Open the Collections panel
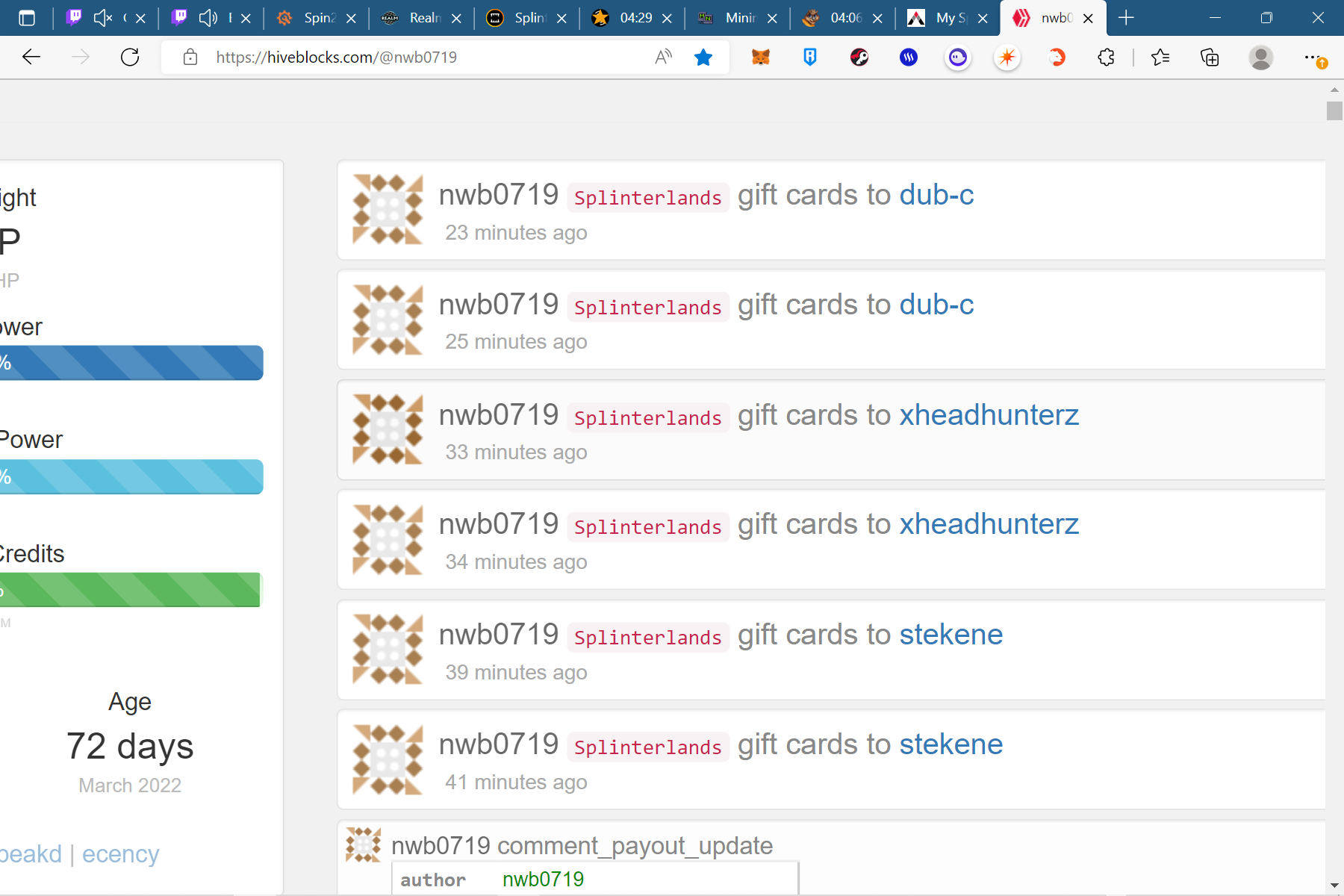1344x896 pixels. click(1210, 57)
